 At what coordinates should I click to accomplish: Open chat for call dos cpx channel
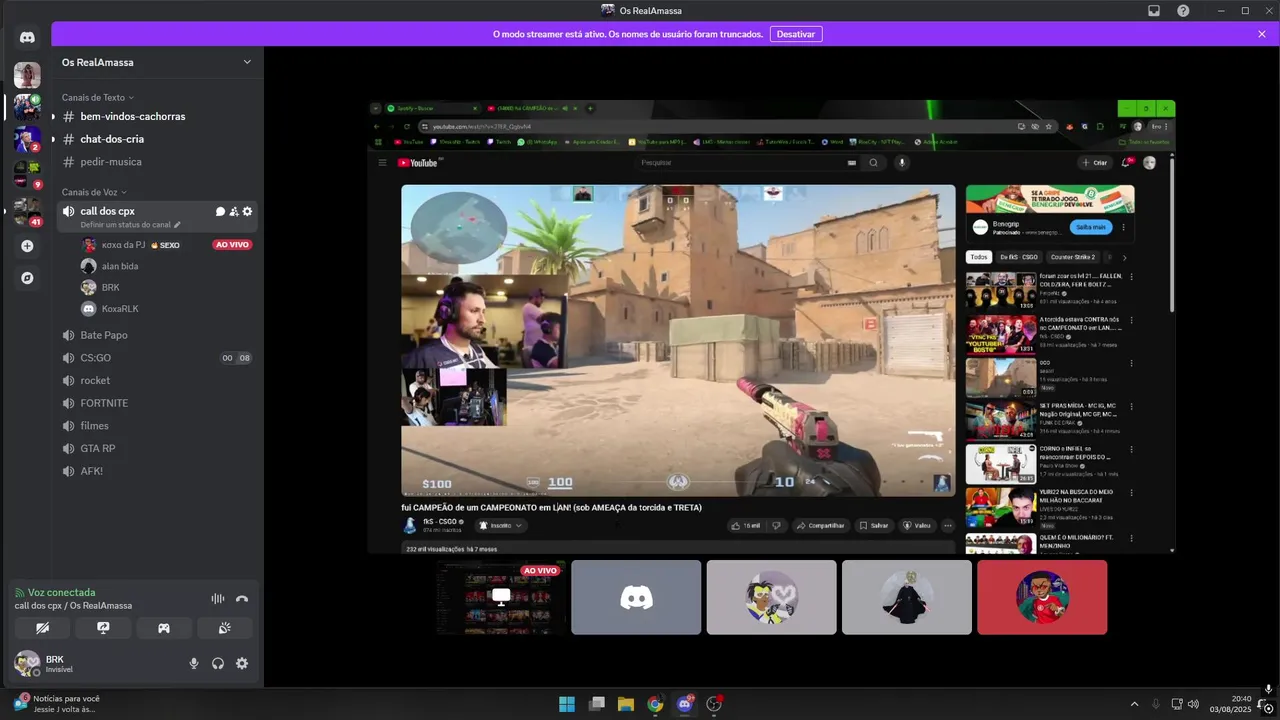click(x=220, y=211)
